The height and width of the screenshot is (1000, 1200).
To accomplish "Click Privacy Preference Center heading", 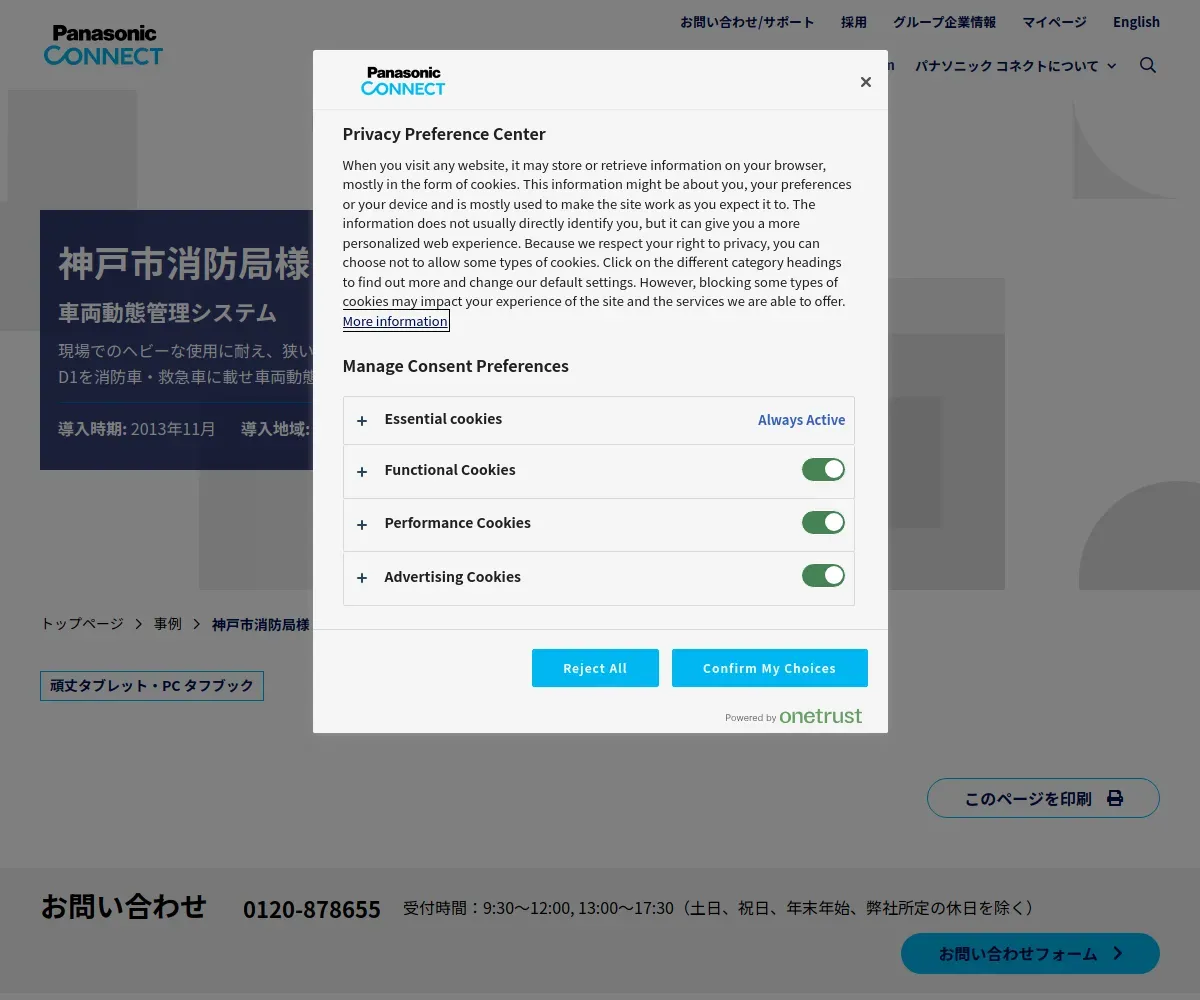I will [444, 134].
